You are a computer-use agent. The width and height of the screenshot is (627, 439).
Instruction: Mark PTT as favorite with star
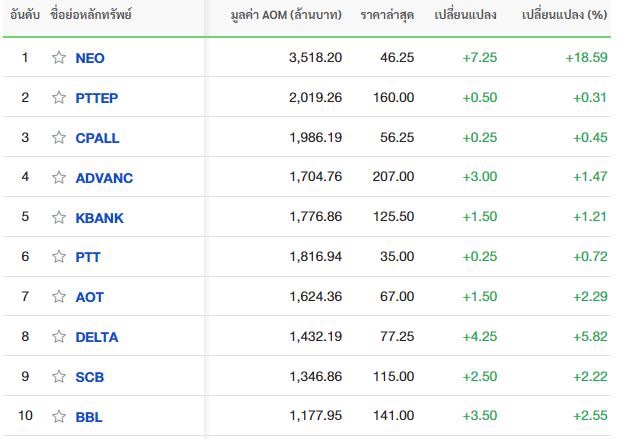59,256
